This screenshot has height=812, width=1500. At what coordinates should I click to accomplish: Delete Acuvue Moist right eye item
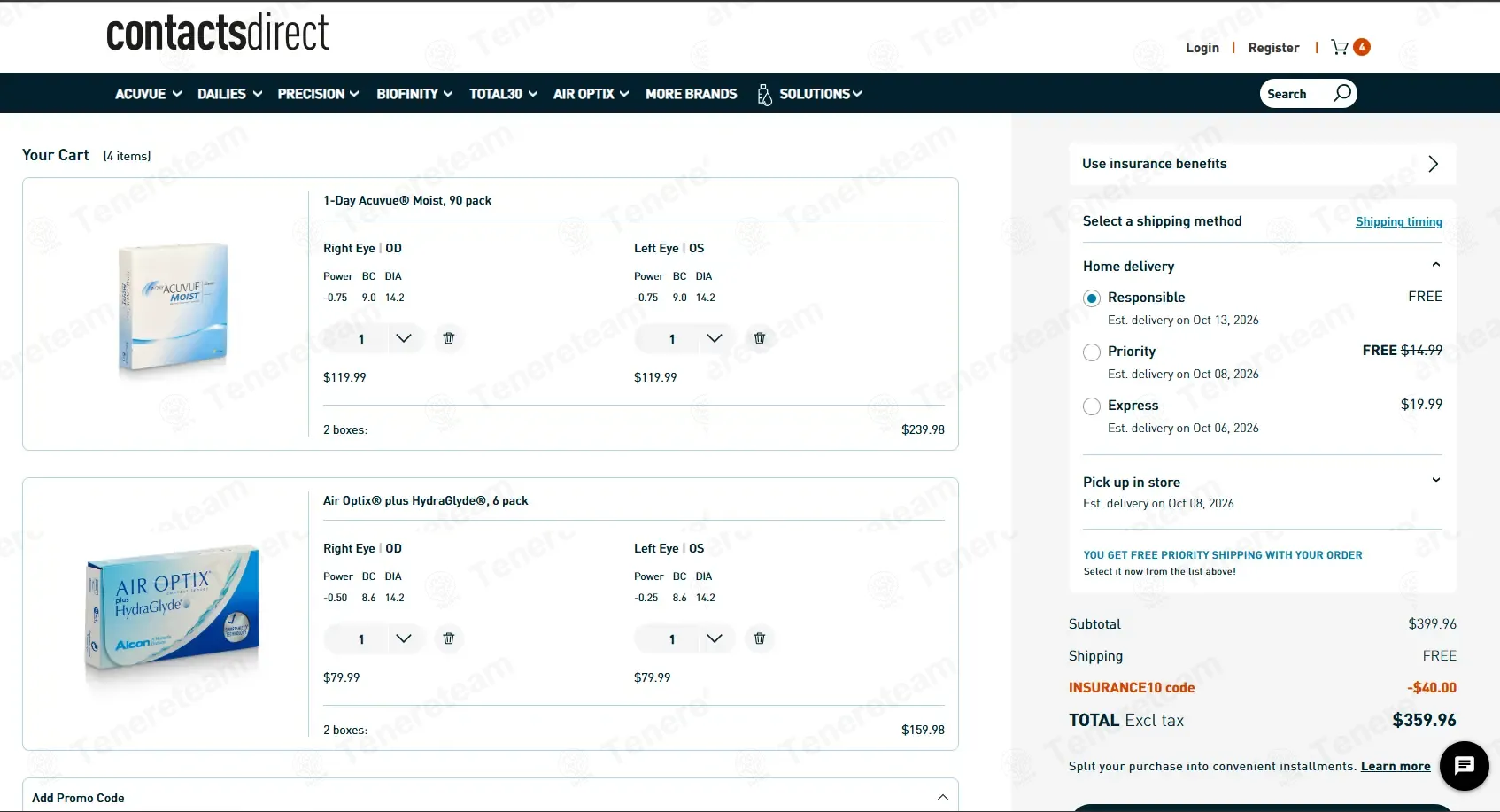[449, 338]
